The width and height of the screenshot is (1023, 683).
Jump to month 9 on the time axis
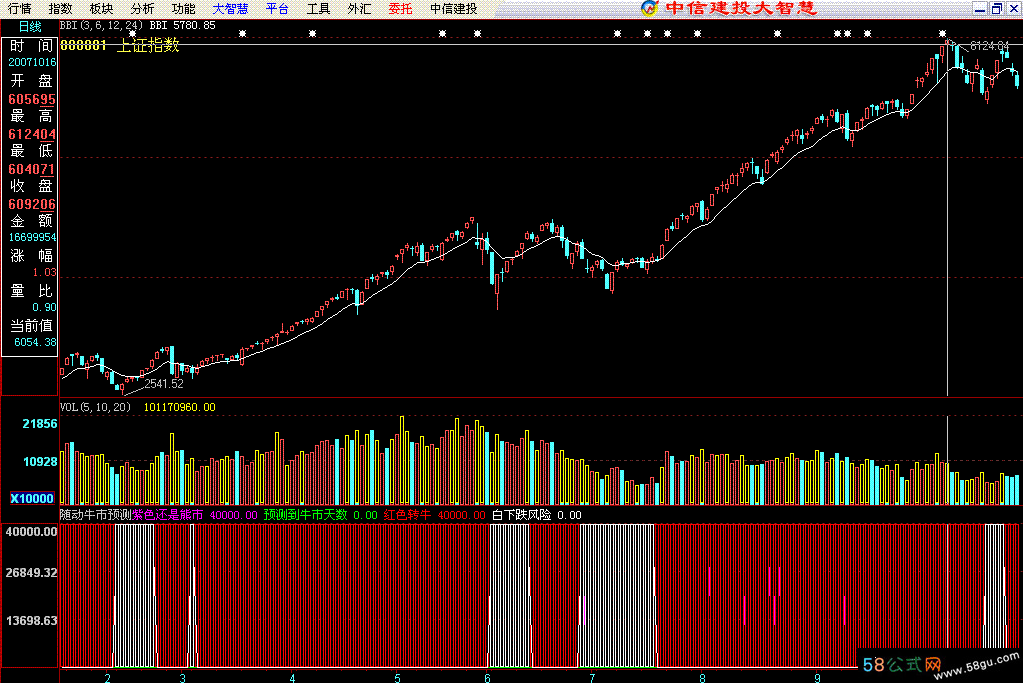click(x=817, y=678)
